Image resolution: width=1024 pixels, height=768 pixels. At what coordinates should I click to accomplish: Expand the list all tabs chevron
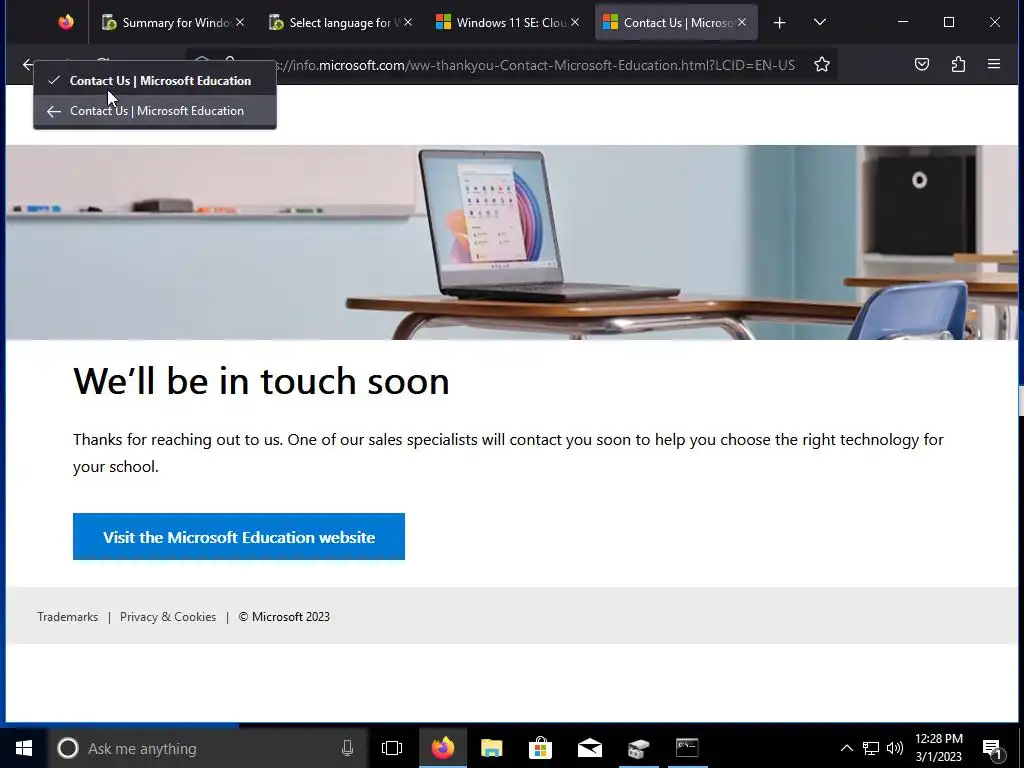click(820, 22)
